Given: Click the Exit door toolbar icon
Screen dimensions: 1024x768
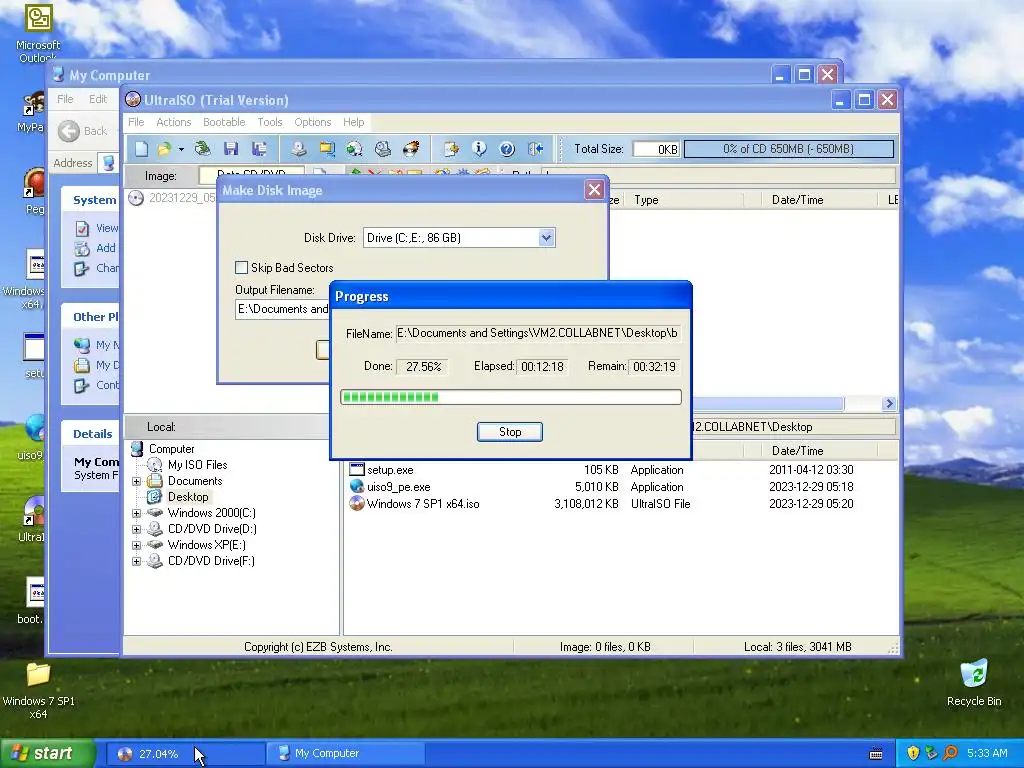Looking at the screenshot, I should coord(536,149).
